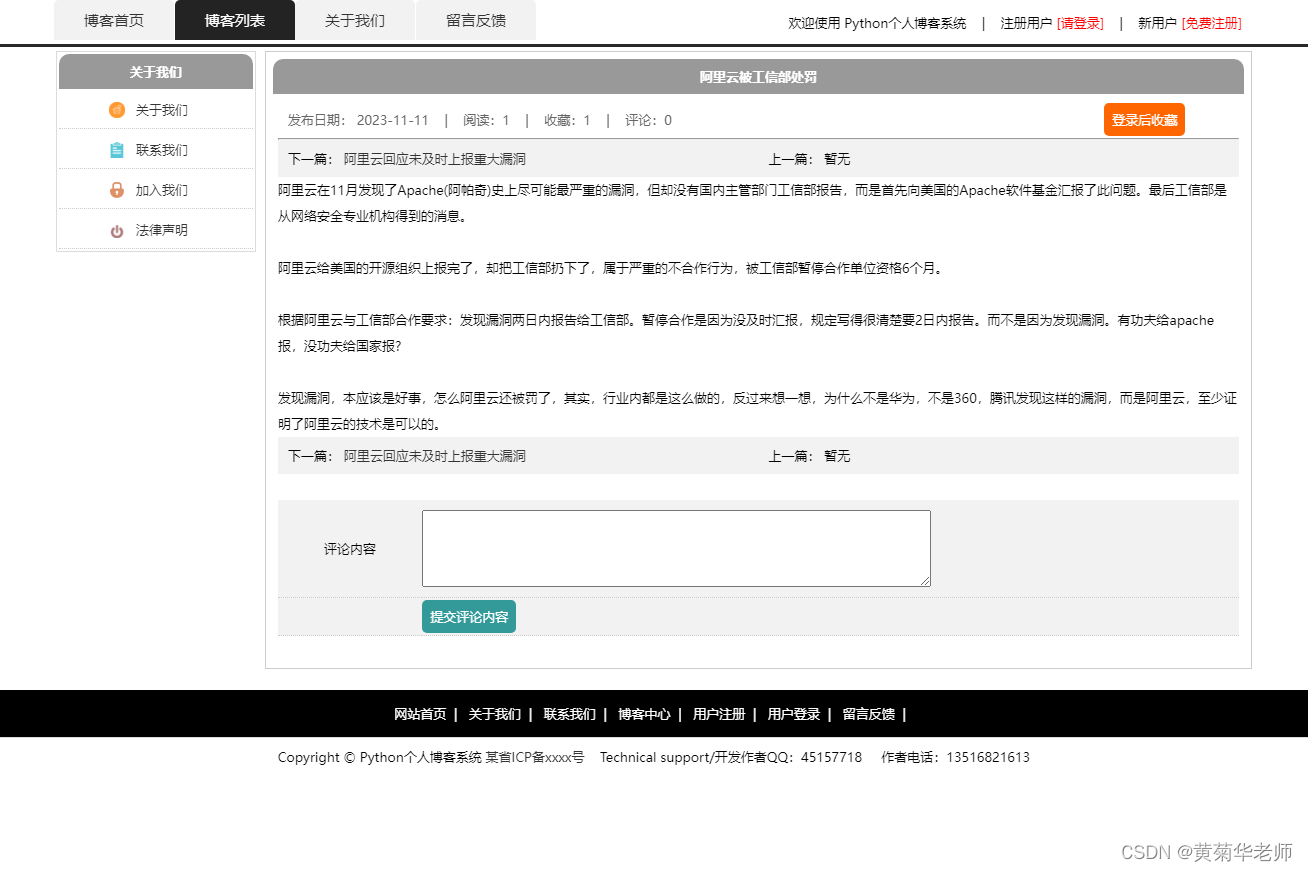Click the 关于我们 sidebar panel header
The image size is (1308, 872).
click(x=156, y=72)
